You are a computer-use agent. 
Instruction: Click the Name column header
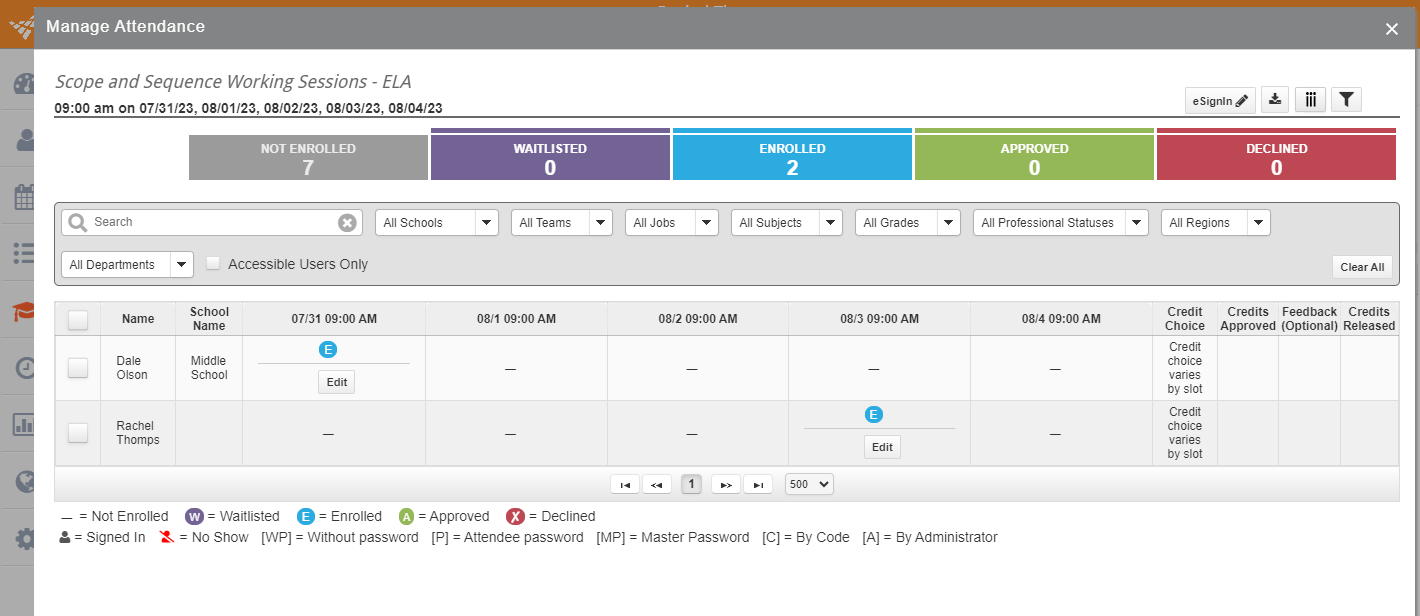coord(138,319)
